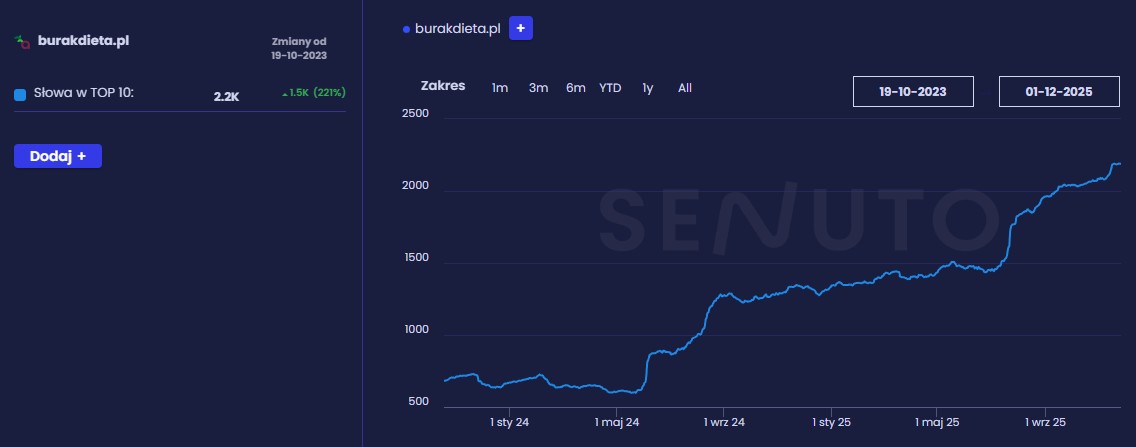Click the Słowa w TOP 10 label
This screenshot has height=447, width=1136.
pos(84,94)
